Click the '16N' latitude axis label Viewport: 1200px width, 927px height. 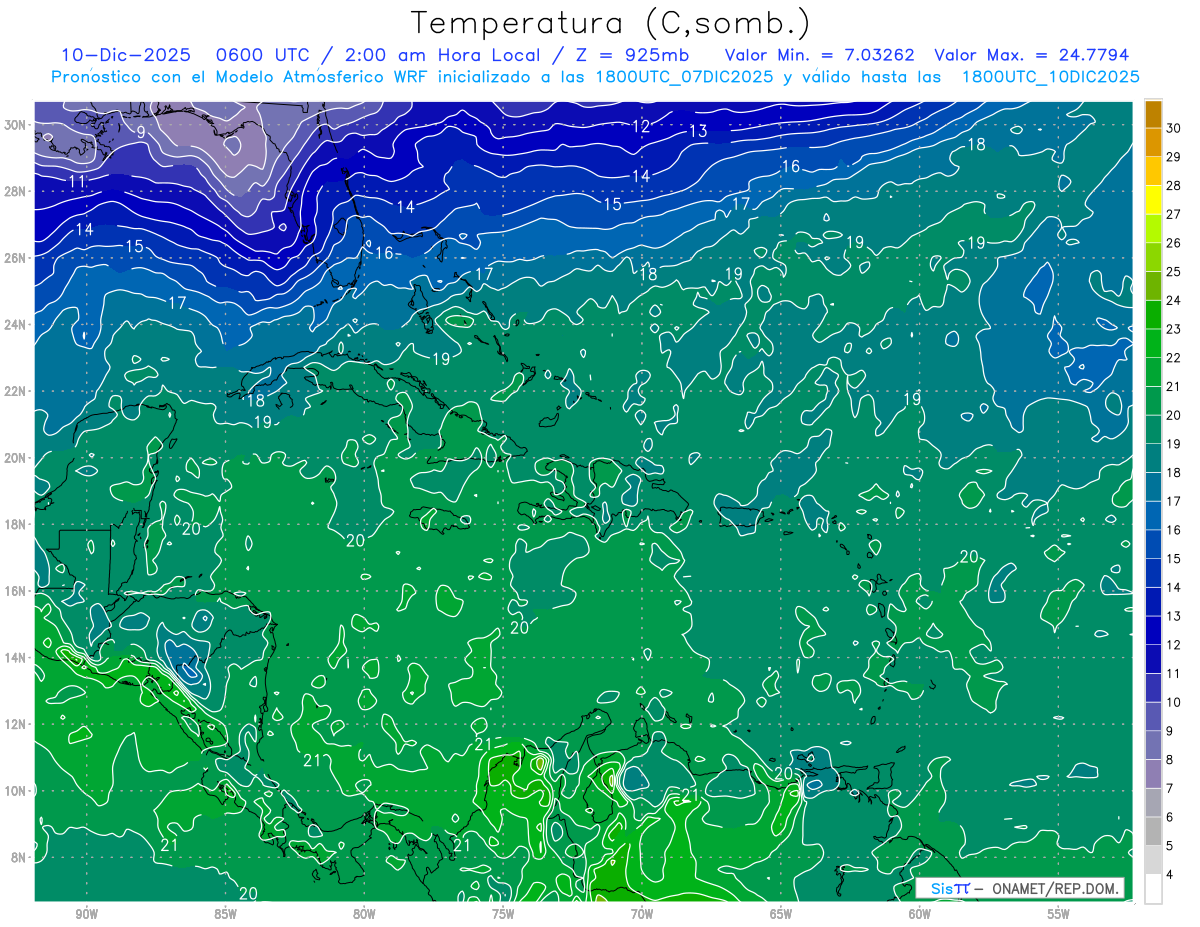16,591
